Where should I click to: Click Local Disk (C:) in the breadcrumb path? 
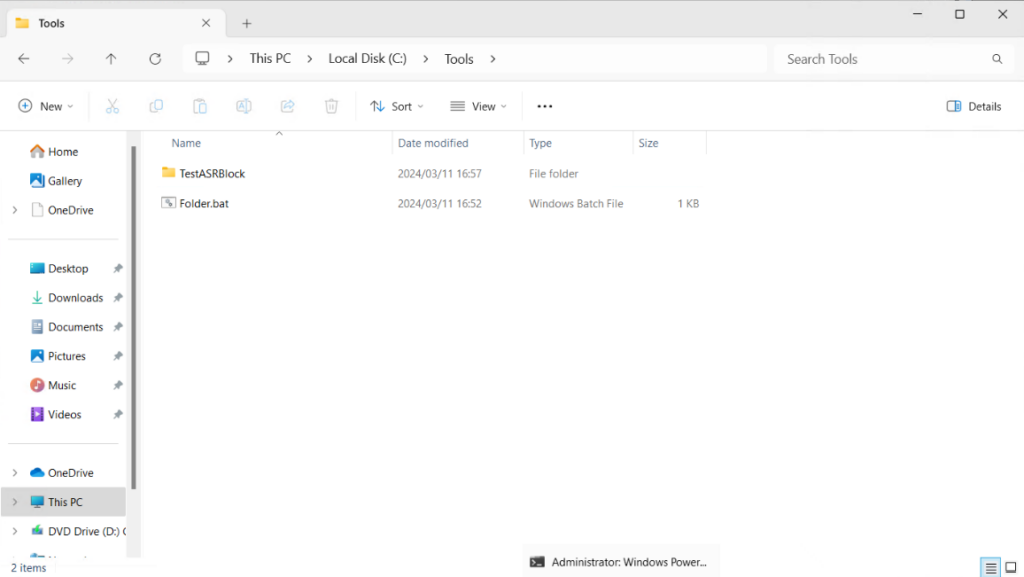(x=366, y=58)
